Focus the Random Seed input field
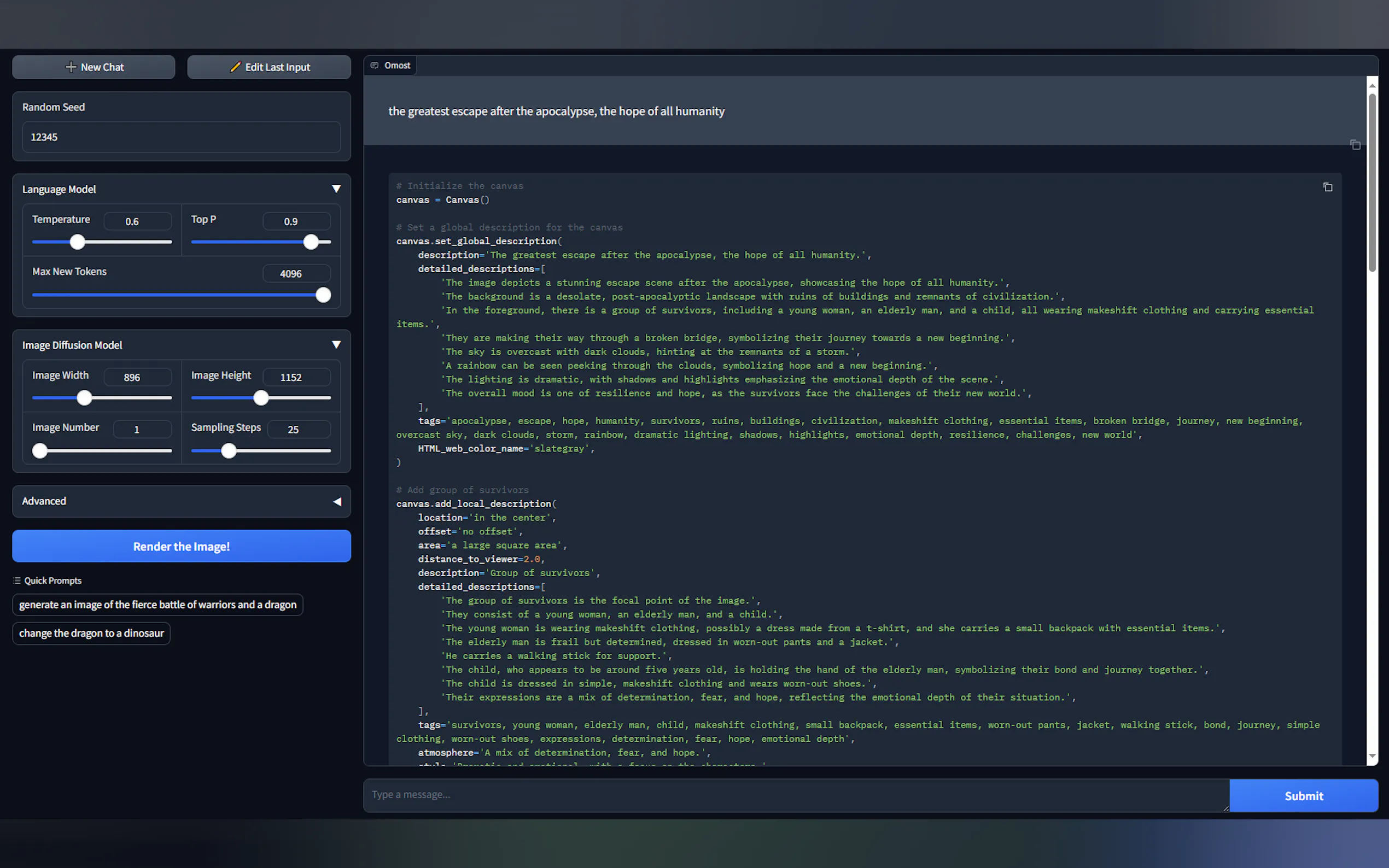 pyautogui.click(x=181, y=137)
